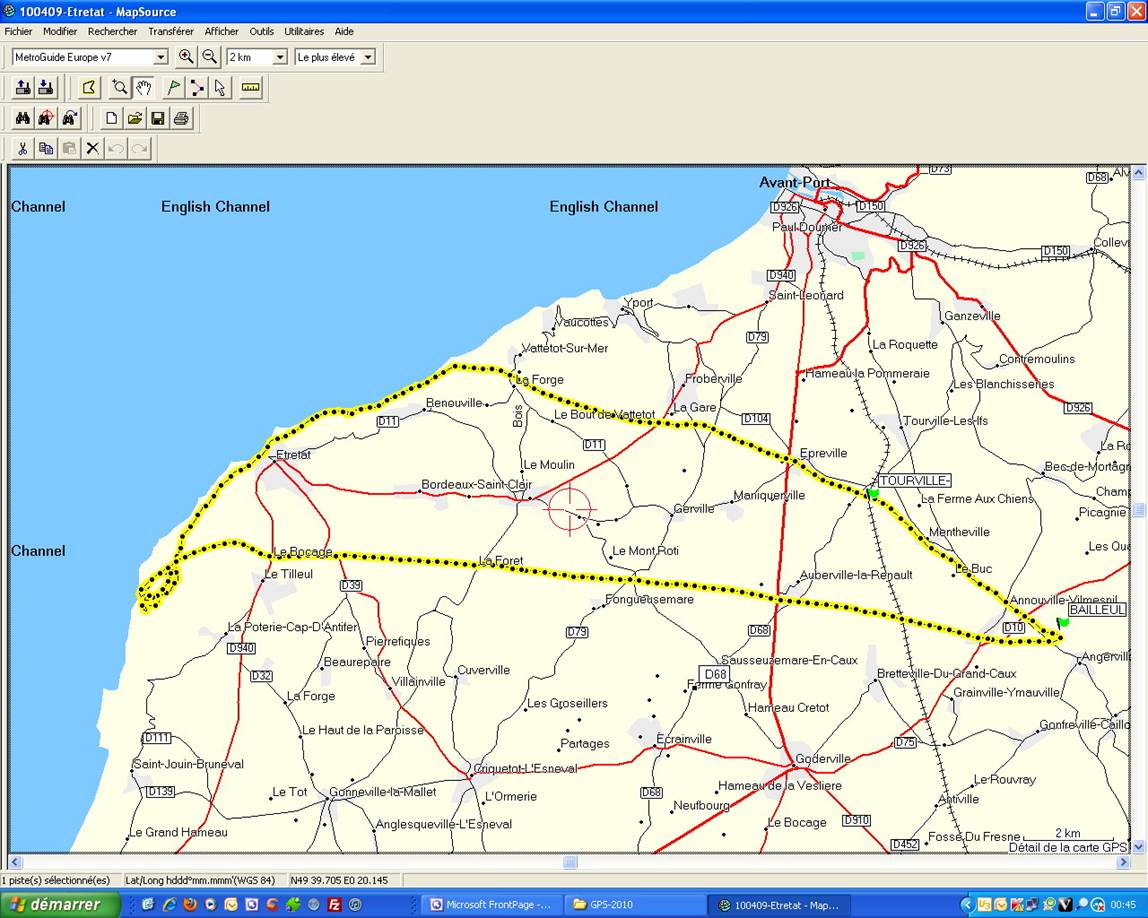Click the red crosshair target on map

click(570, 509)
